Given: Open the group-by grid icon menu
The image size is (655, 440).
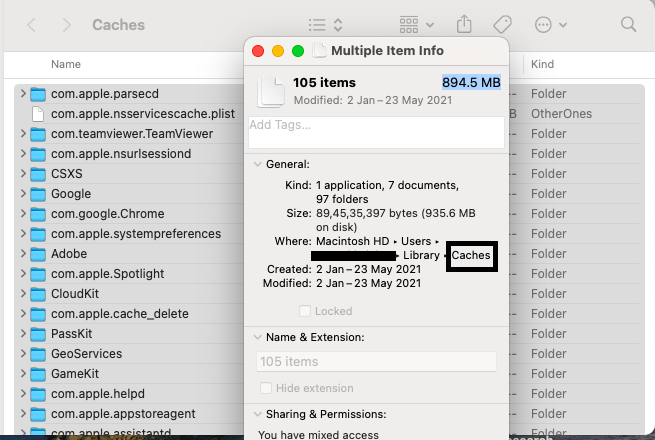Looking at the screenshot, I should (409, 25).
